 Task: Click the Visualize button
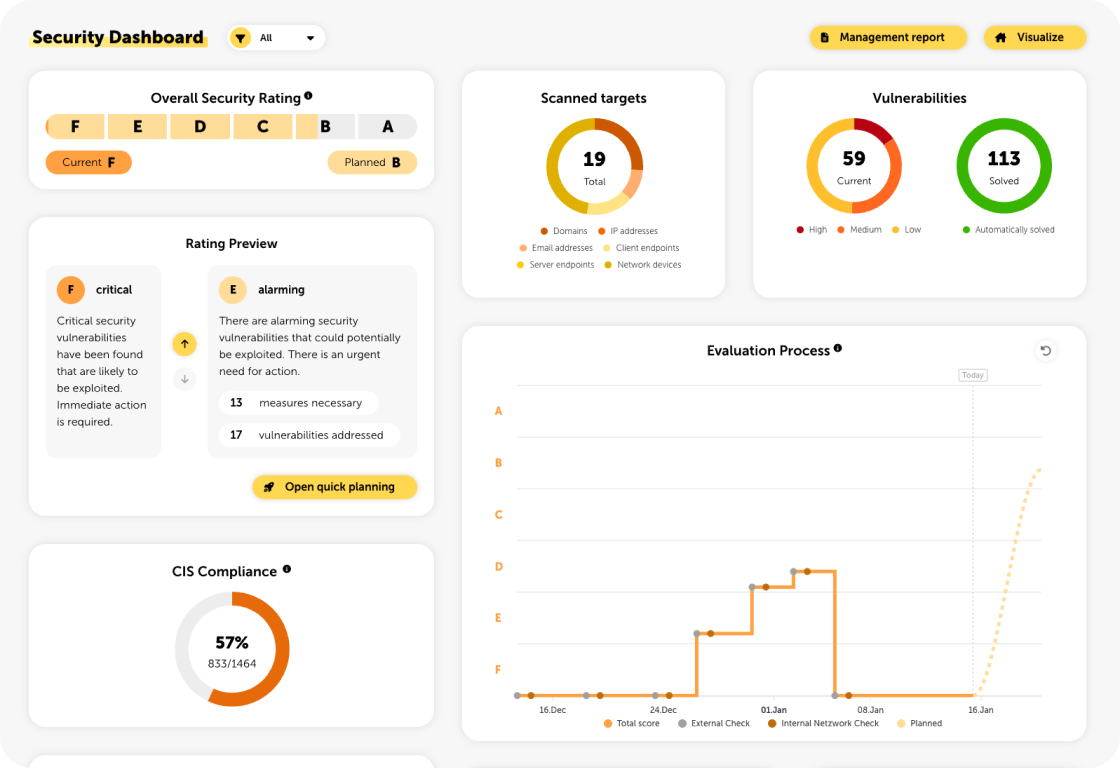point(1035,37)
